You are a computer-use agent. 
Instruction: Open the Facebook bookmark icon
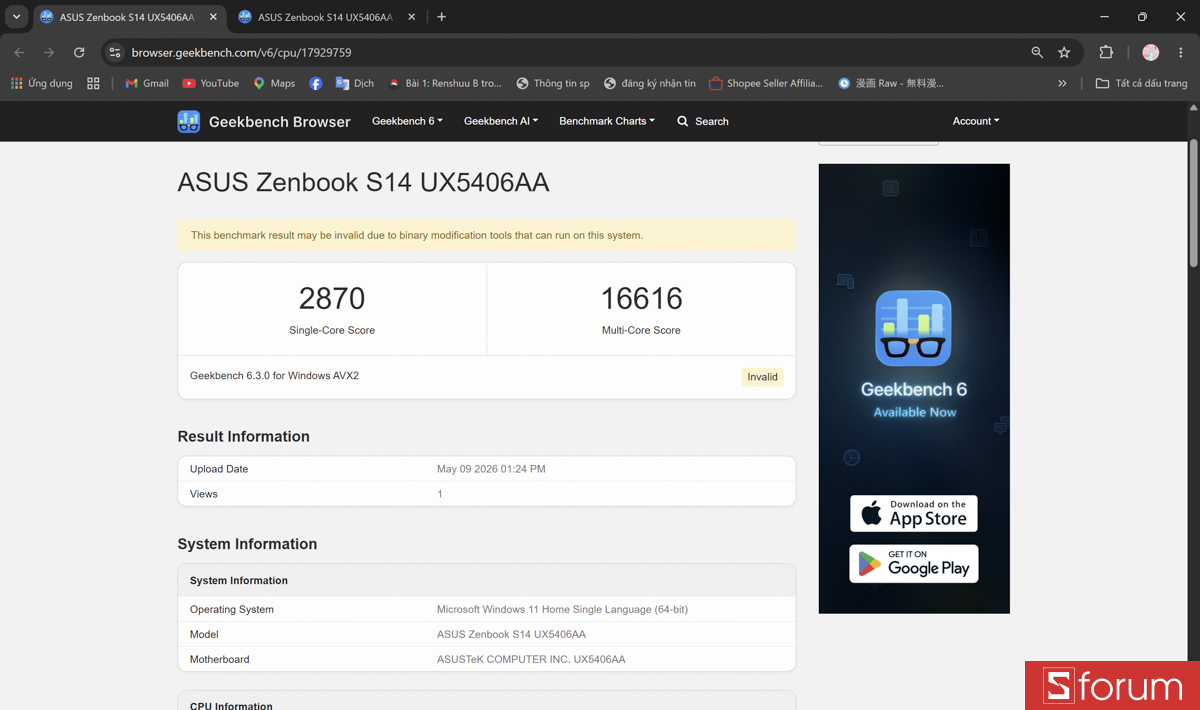315,83
